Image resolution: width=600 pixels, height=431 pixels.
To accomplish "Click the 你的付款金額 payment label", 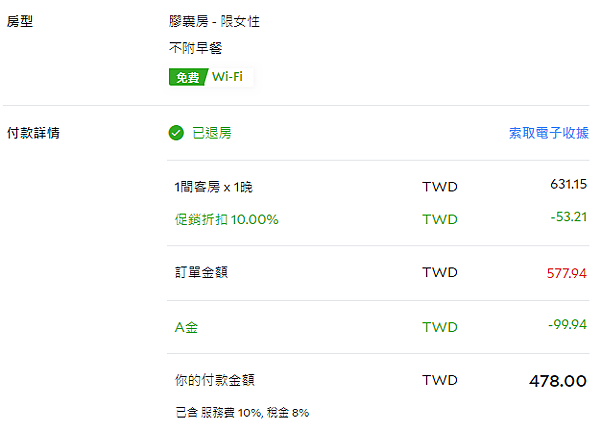I will pyautogui.click(x=215, y=380).
